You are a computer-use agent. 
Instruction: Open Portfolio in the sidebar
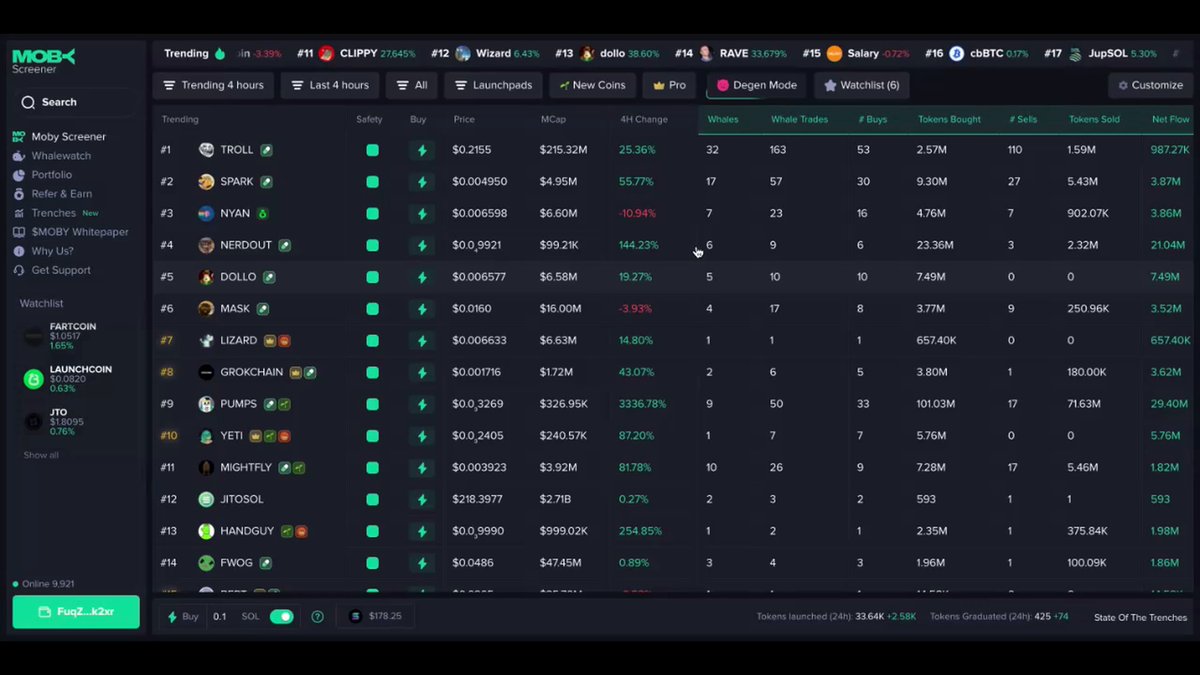tap(42, 175)
